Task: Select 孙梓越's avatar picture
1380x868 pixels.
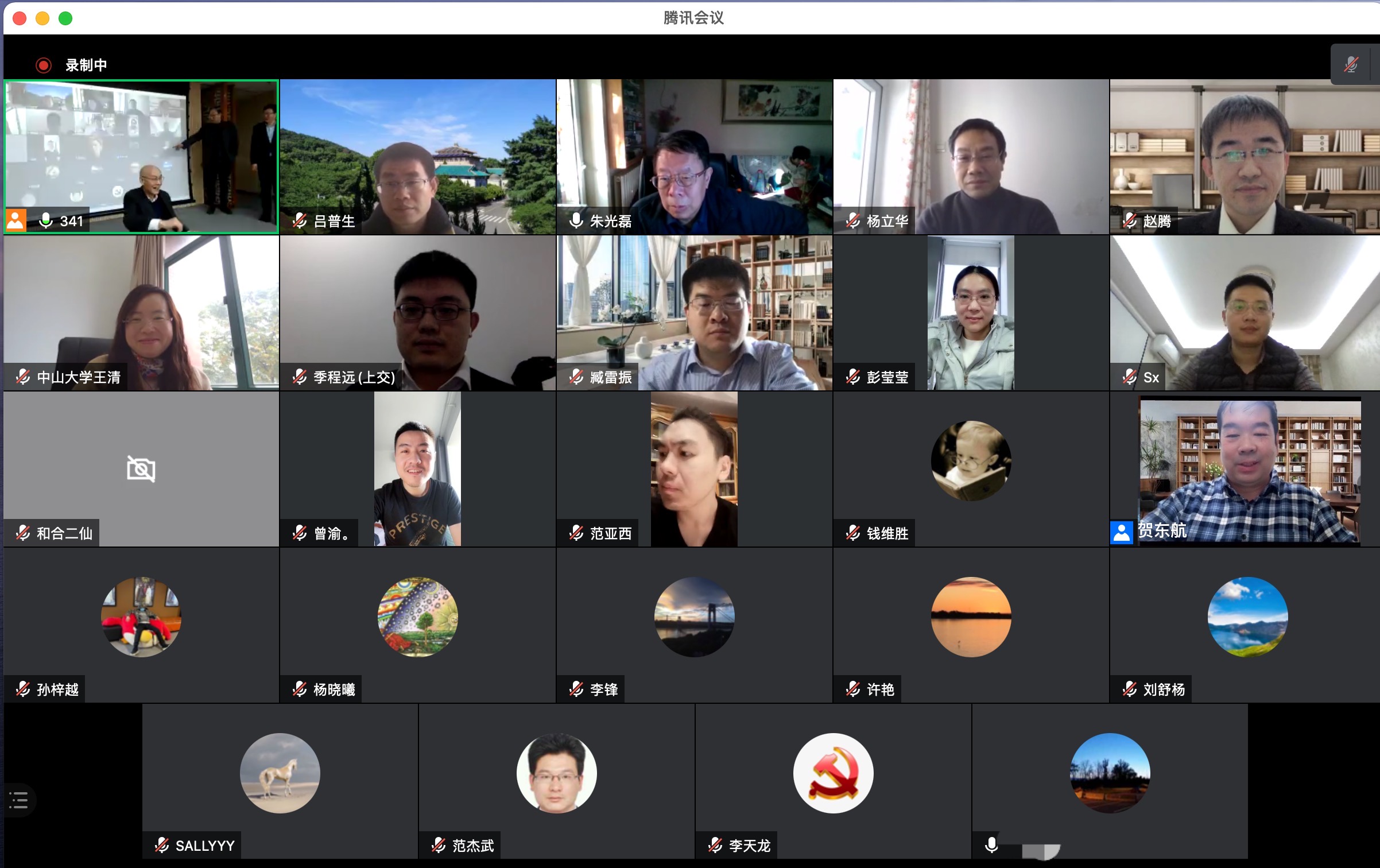Action: 141,617
